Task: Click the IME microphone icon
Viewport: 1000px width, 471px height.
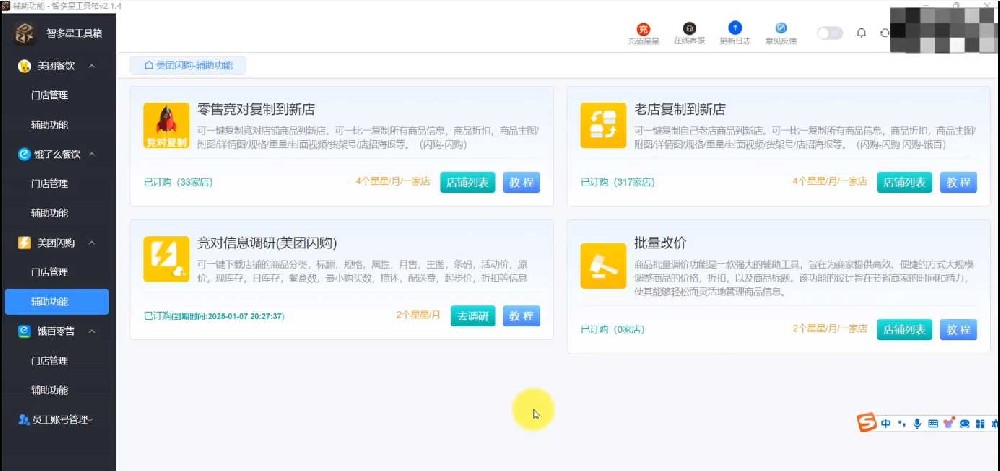Action: [x=917, y=423]
